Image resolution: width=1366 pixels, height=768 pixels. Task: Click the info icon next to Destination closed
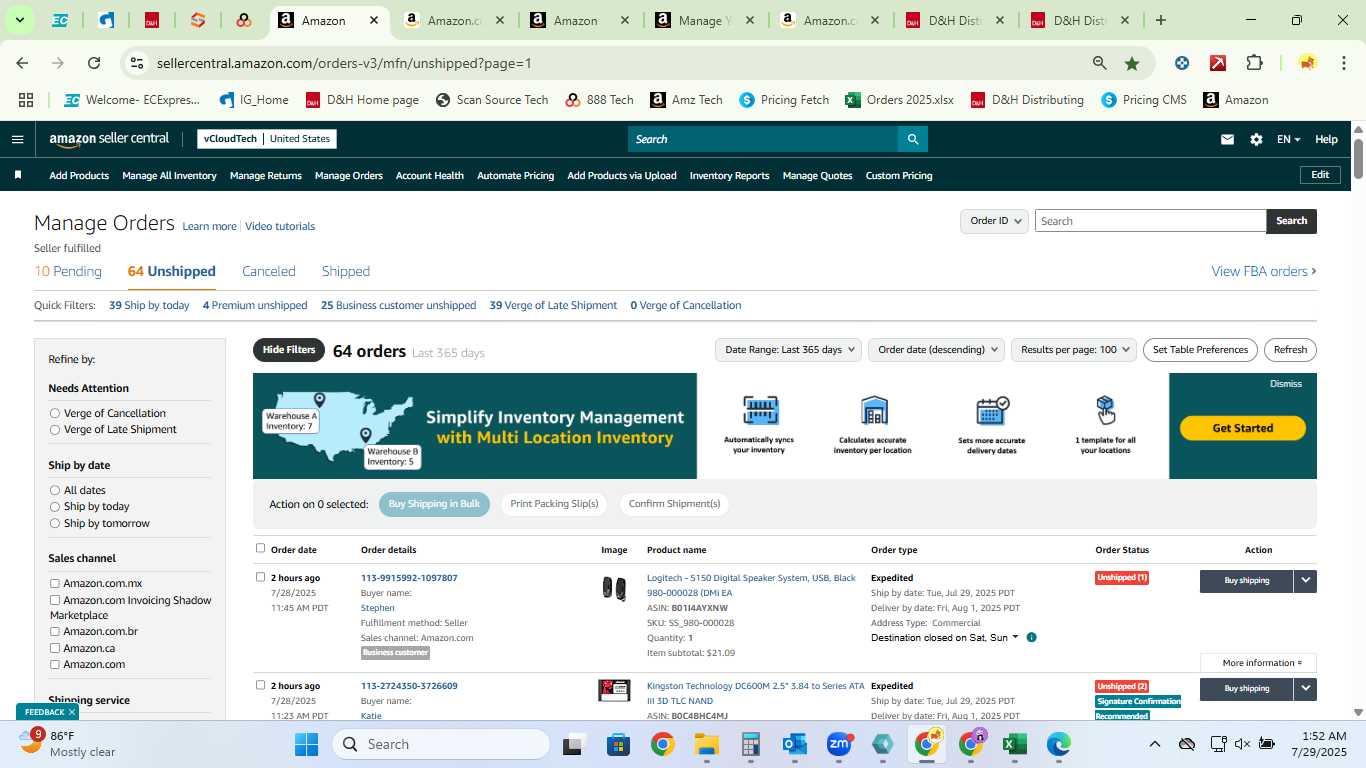[x=1031, y=637]
